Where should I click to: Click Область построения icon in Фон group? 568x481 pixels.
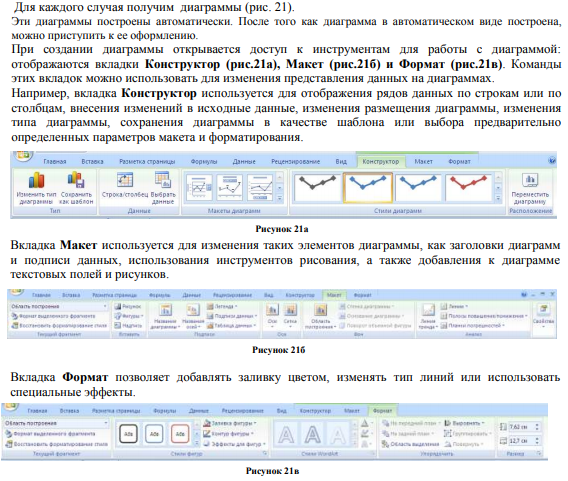coord(320,310)
